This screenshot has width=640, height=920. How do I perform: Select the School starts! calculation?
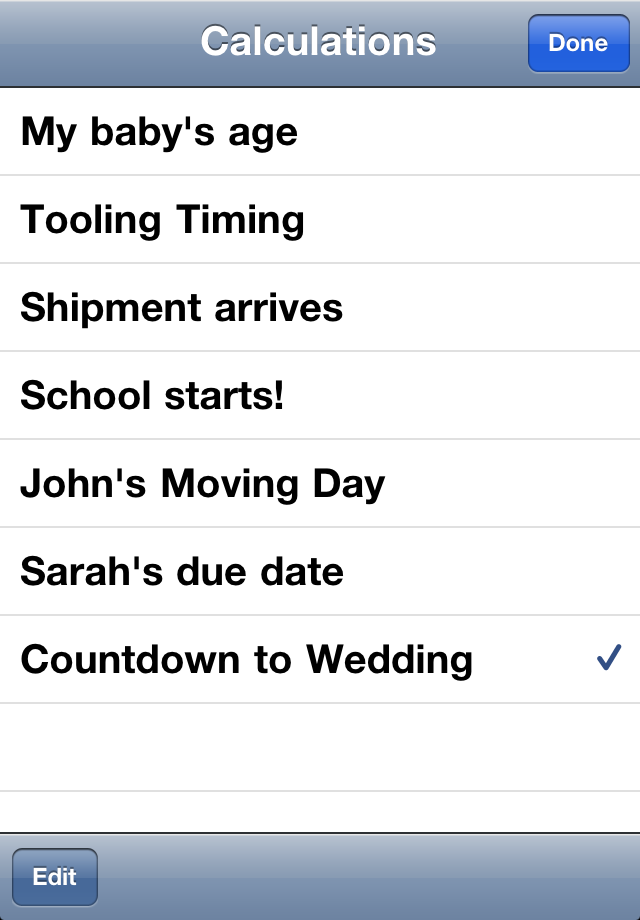(x=153, y=396)
